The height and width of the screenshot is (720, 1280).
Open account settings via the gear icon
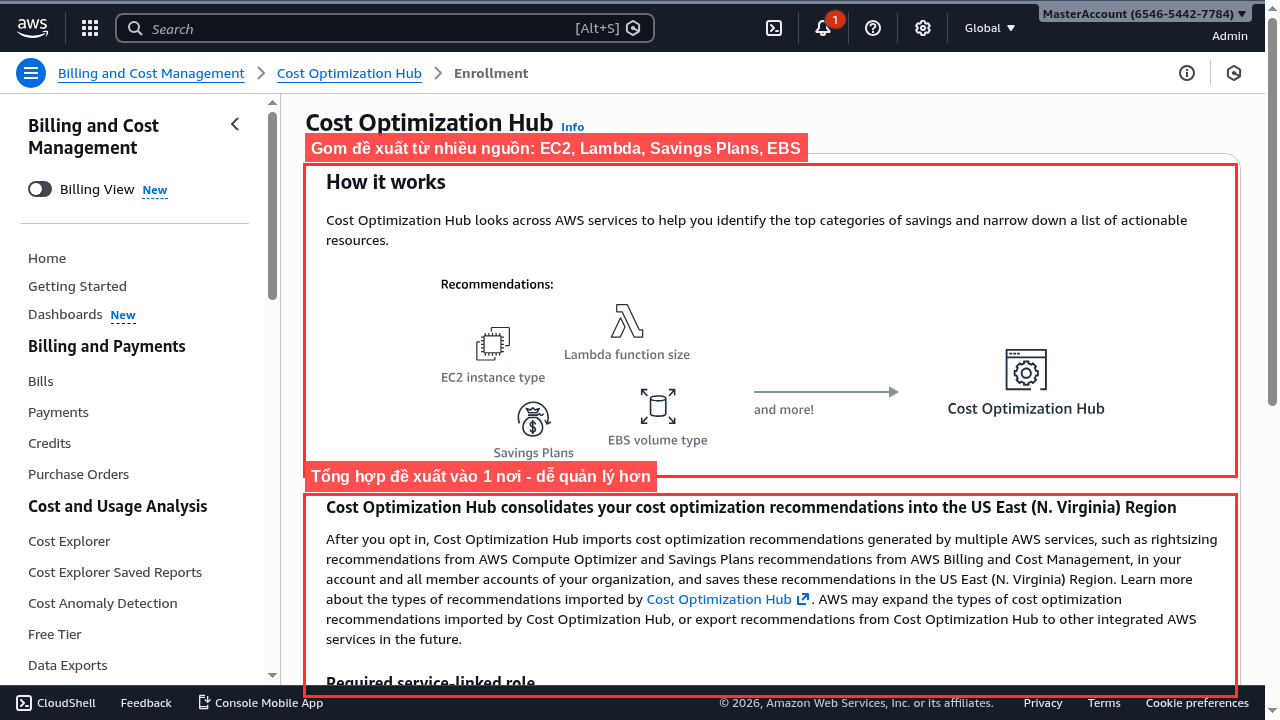coord(922,27)
